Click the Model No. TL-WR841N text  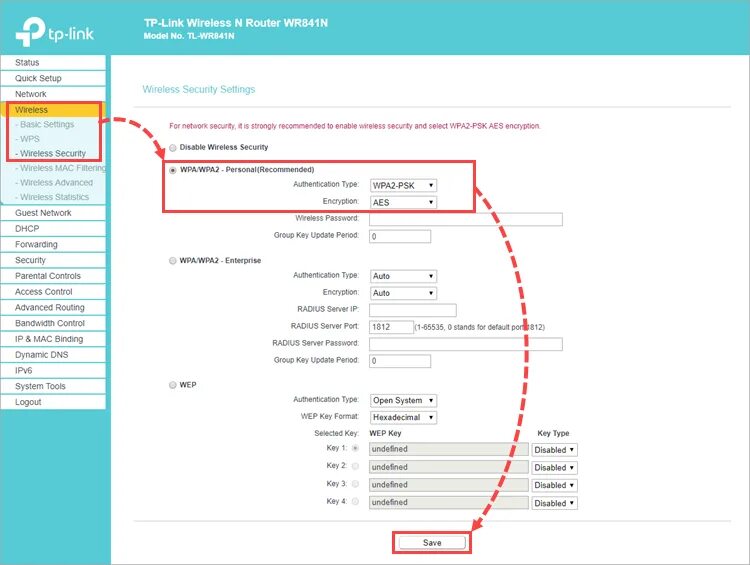coord(189,36)
